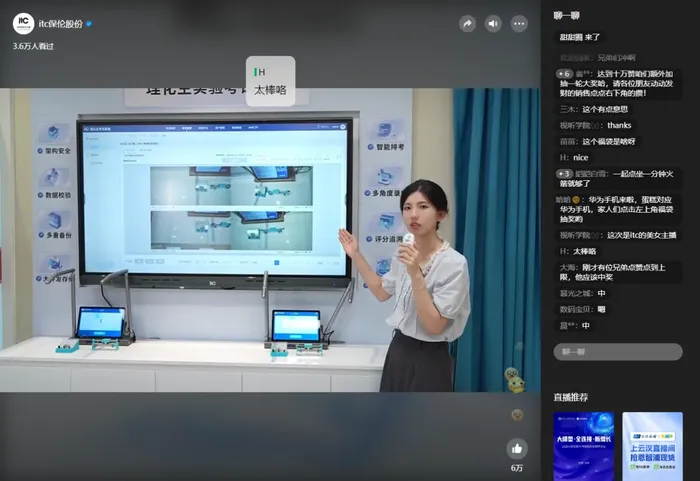Click the itc保伦股份 channel name
This screenshot has width=700, height=481.
(x=61, y=24)
